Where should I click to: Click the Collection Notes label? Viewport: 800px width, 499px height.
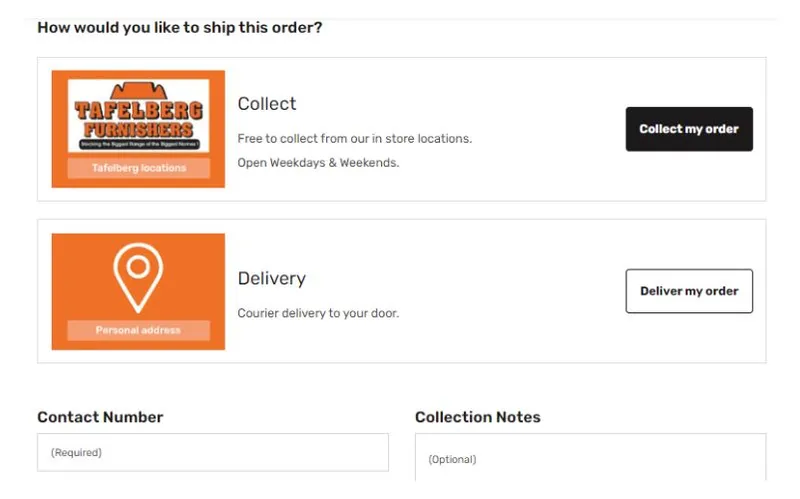477,417
